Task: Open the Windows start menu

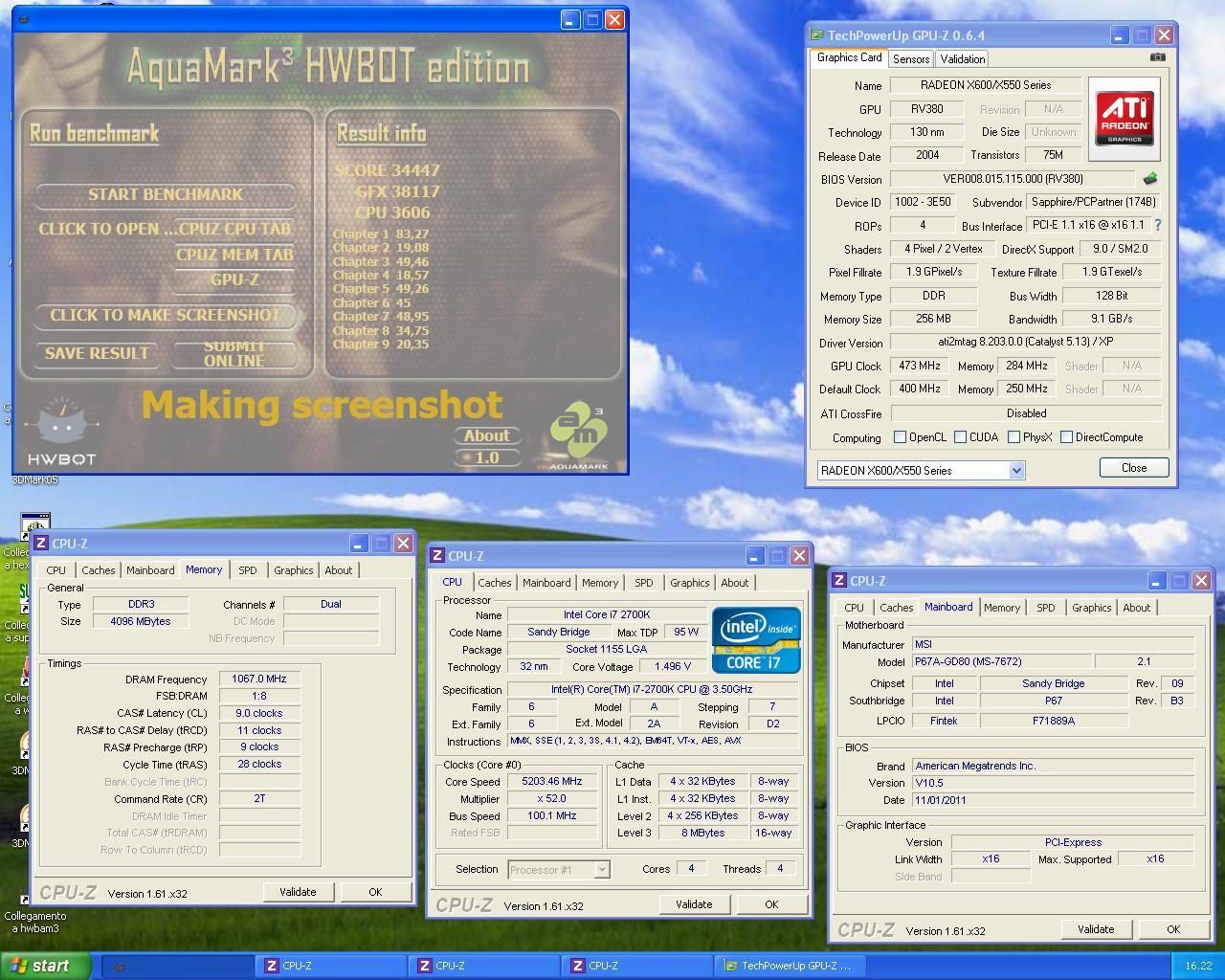Action: tap(46, 966)
